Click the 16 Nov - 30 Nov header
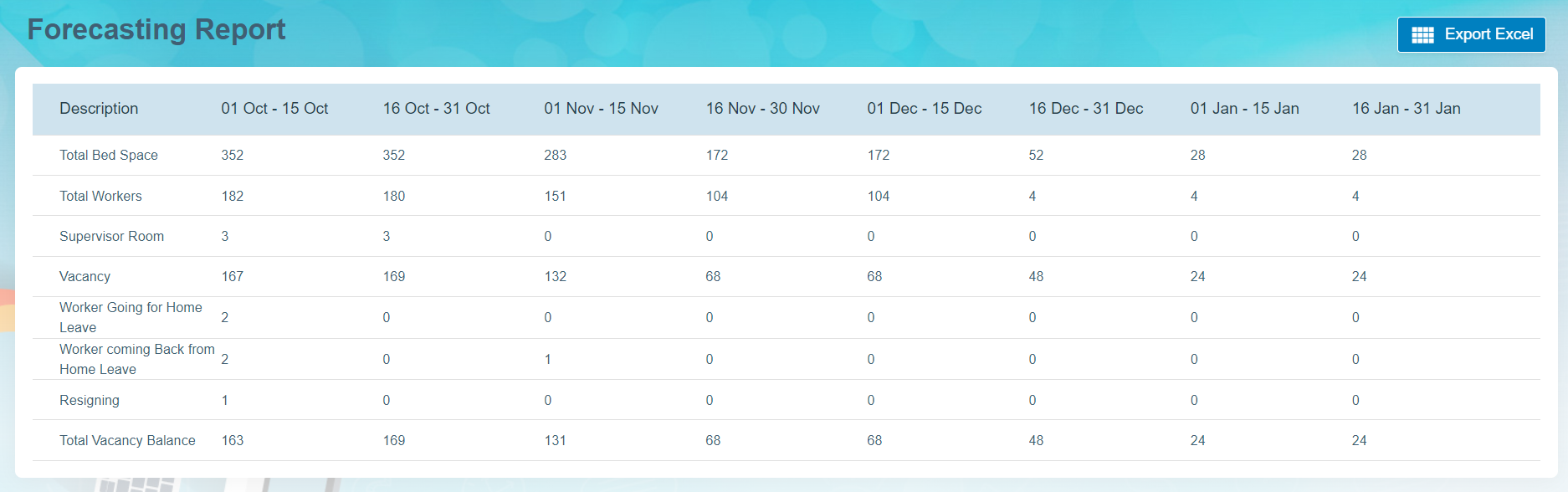This screenshot has height=492, width=1568. pyautogui.click(x=762, y=109)
